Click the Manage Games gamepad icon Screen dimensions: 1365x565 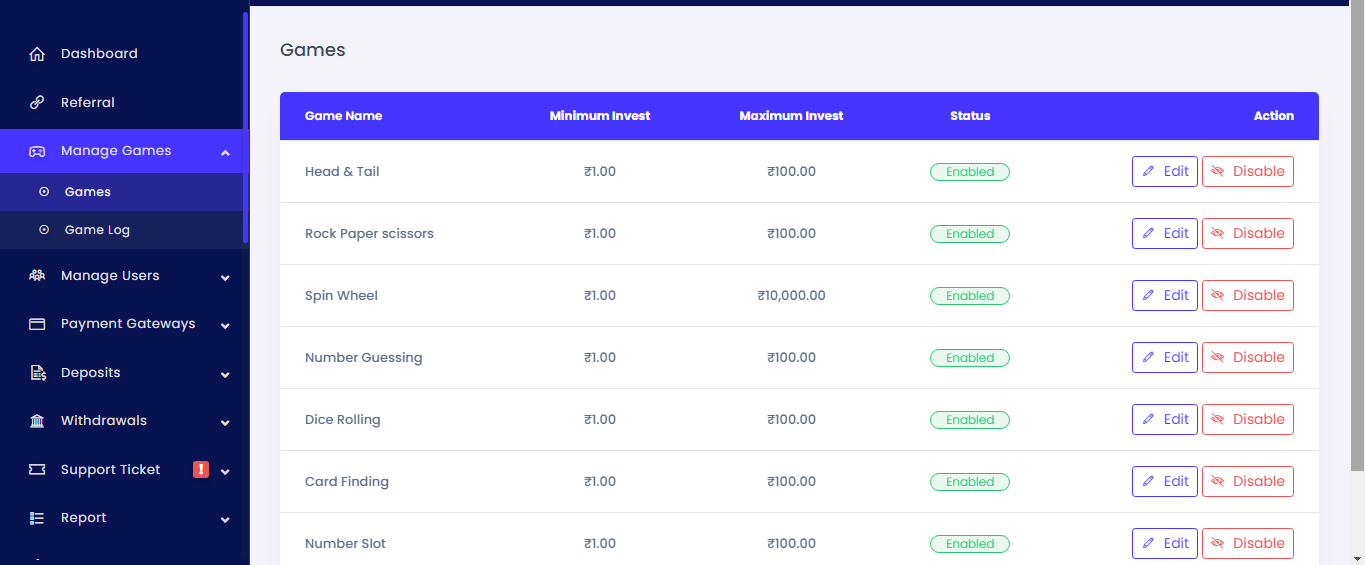[x=37, y=151]
